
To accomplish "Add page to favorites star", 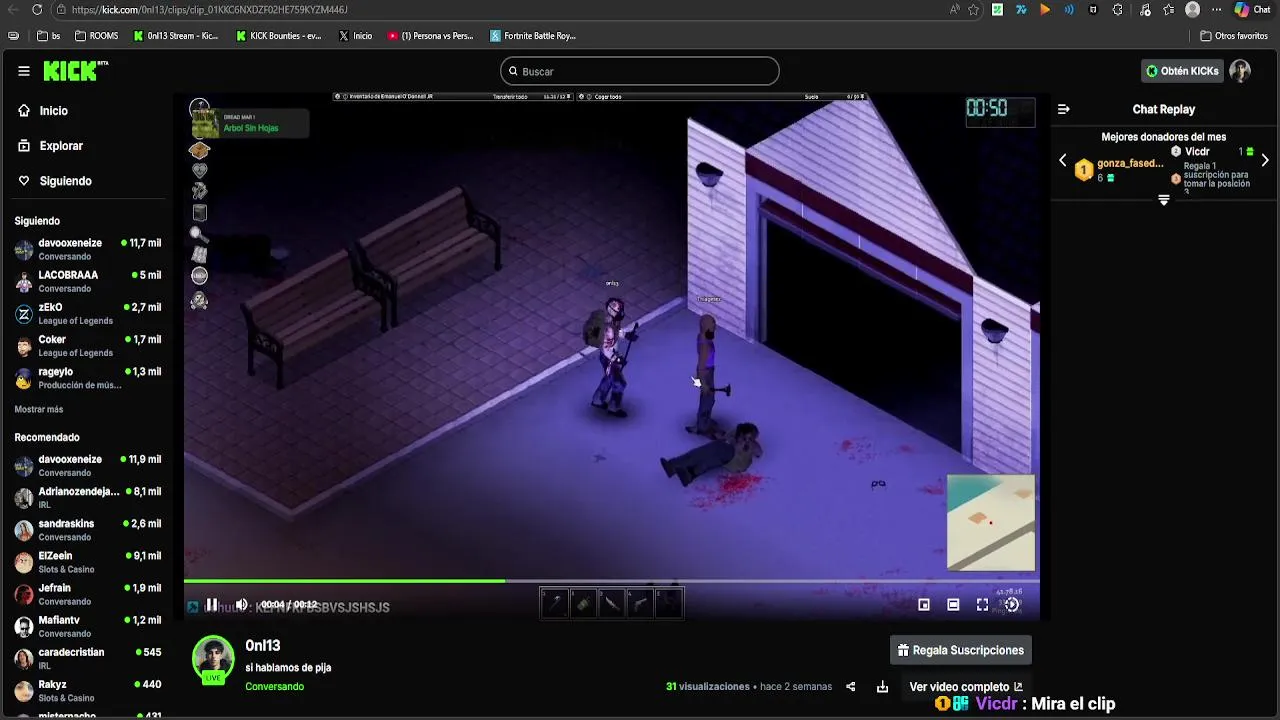I will pos(973,10).
